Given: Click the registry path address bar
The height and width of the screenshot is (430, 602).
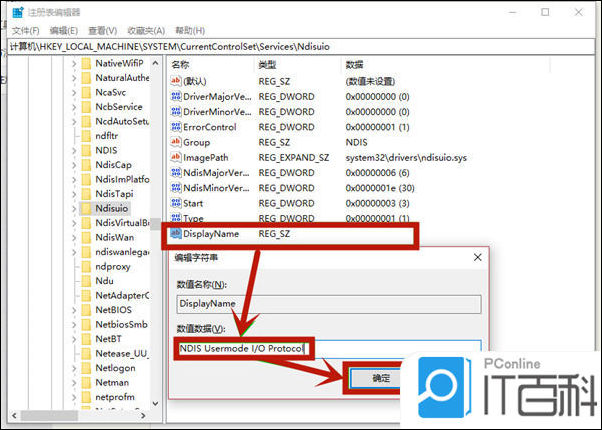Looking at the screenshot, I should click(301, 47).
